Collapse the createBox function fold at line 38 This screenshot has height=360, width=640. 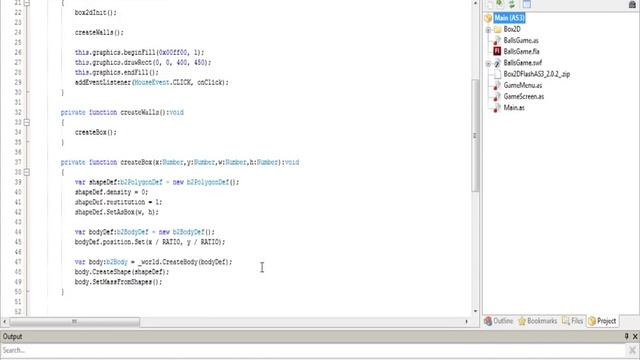pos(27,172)
